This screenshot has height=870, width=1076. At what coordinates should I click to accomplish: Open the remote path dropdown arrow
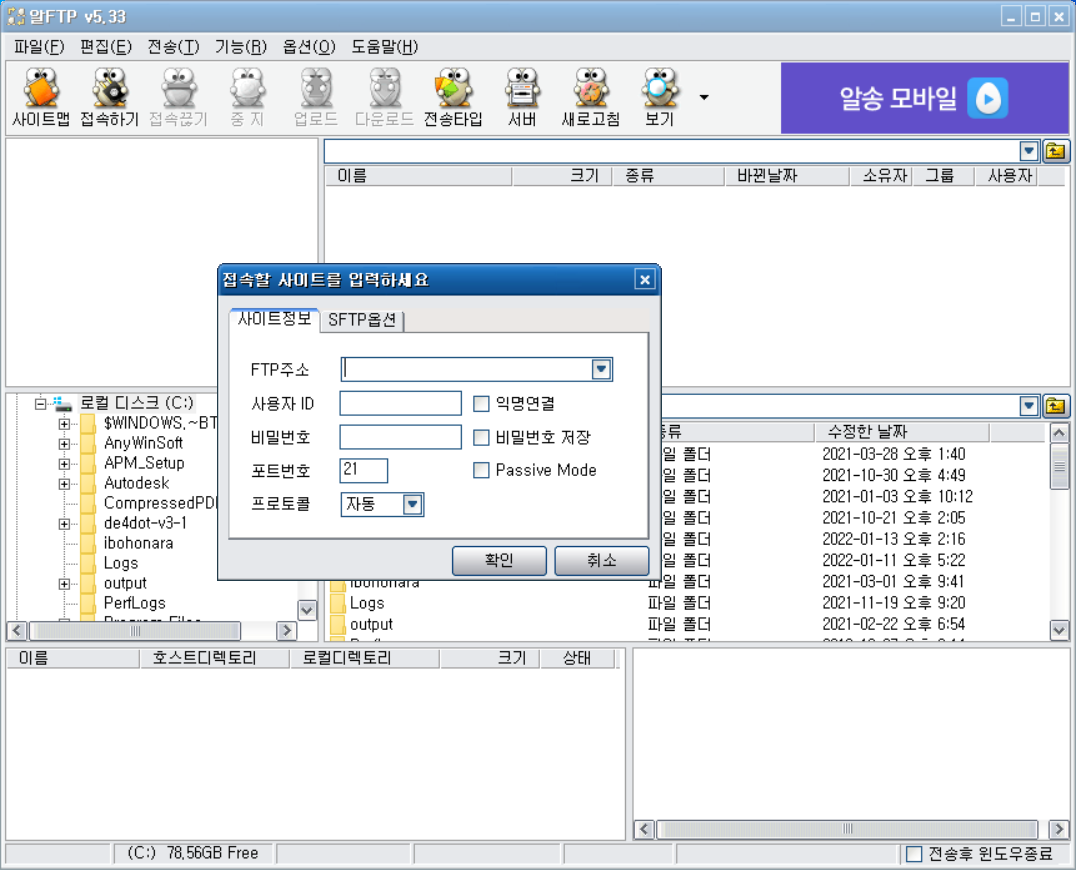(1028, 151)
